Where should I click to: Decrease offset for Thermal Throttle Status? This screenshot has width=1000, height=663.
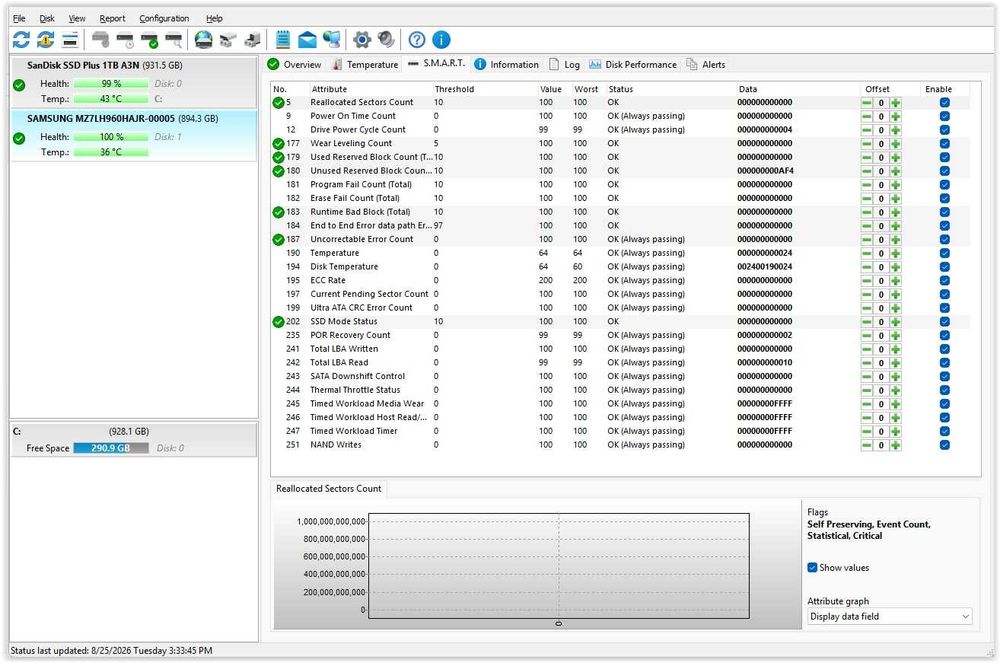coord(867,391)
